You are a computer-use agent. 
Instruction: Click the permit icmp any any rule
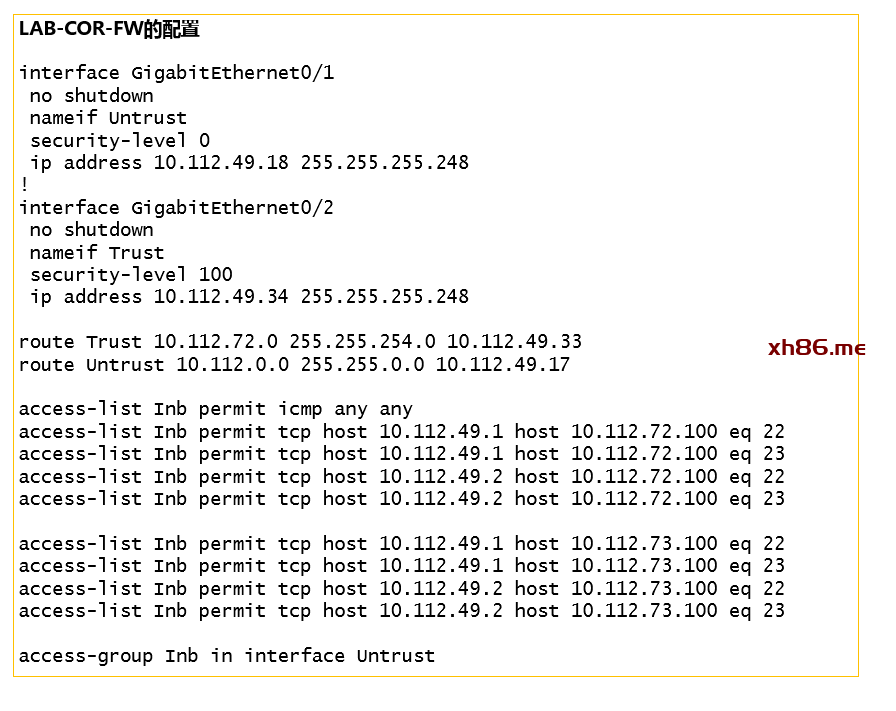(x=216, y=409)
